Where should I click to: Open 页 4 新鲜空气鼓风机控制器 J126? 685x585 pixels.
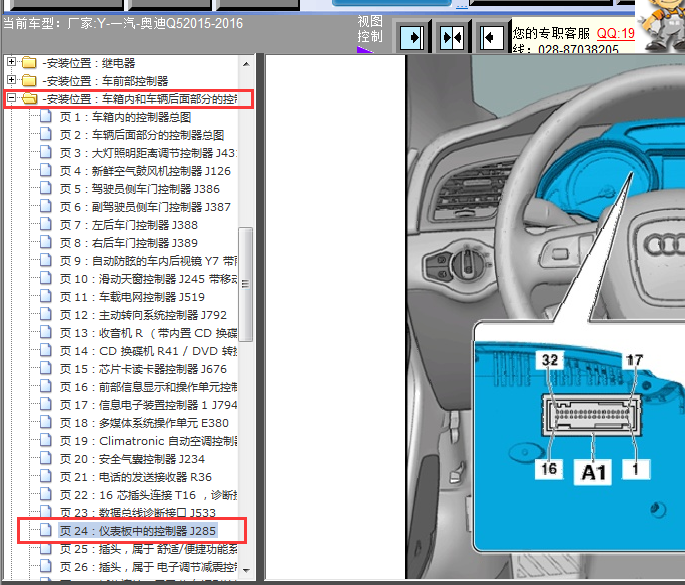(145, 171)
